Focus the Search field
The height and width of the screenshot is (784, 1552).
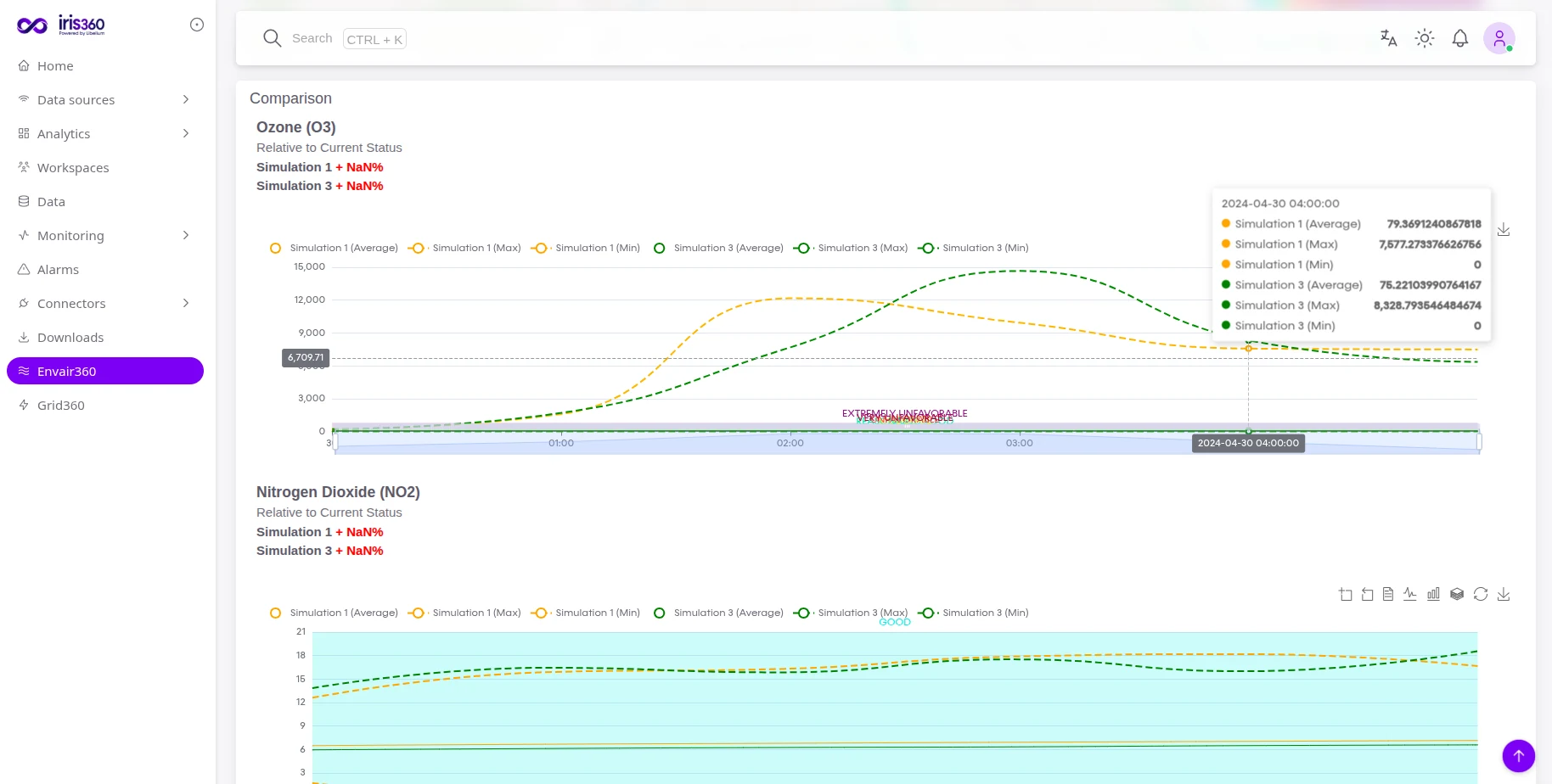(335, 38)
